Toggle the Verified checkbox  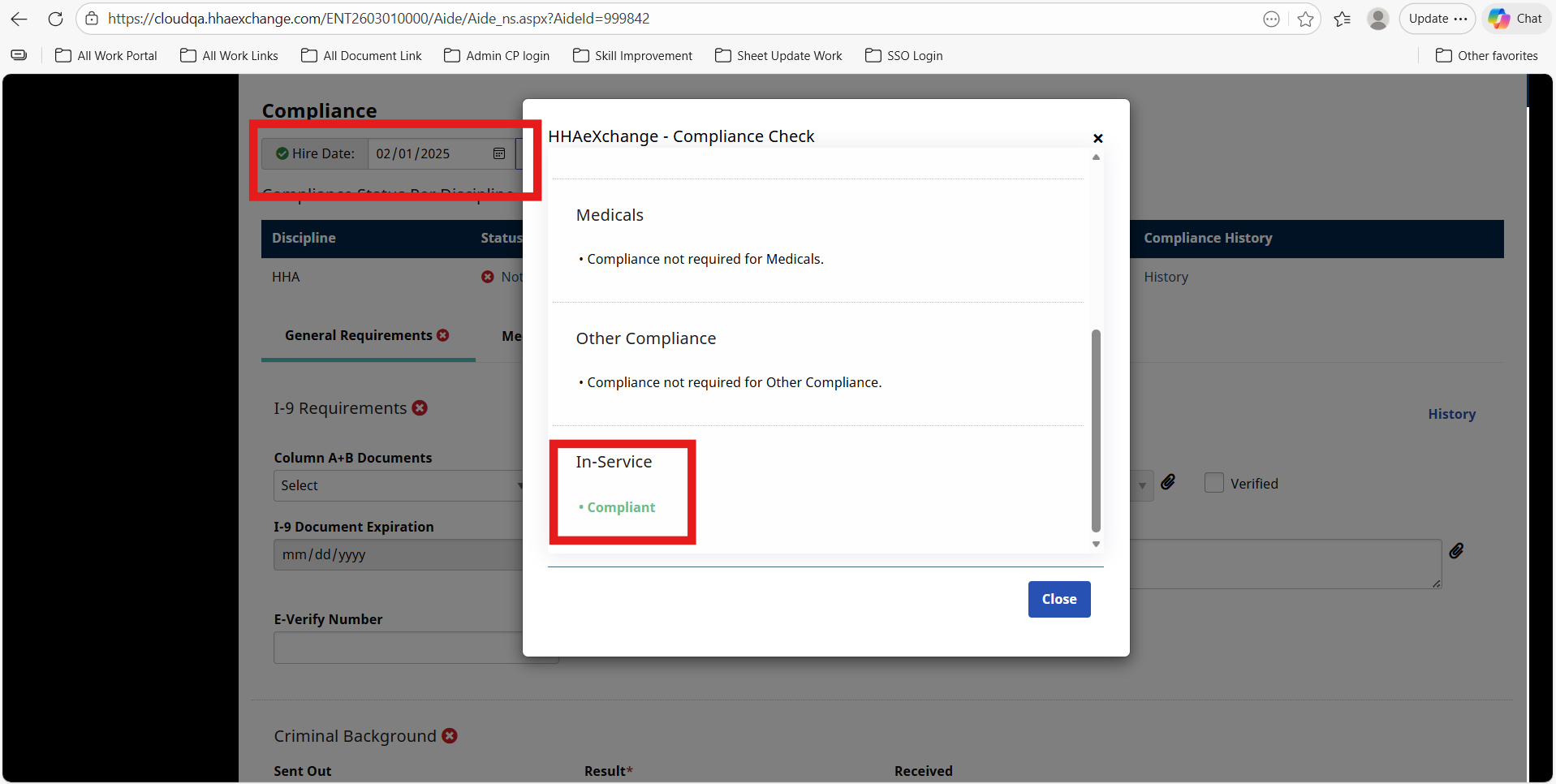point(1213,483)
